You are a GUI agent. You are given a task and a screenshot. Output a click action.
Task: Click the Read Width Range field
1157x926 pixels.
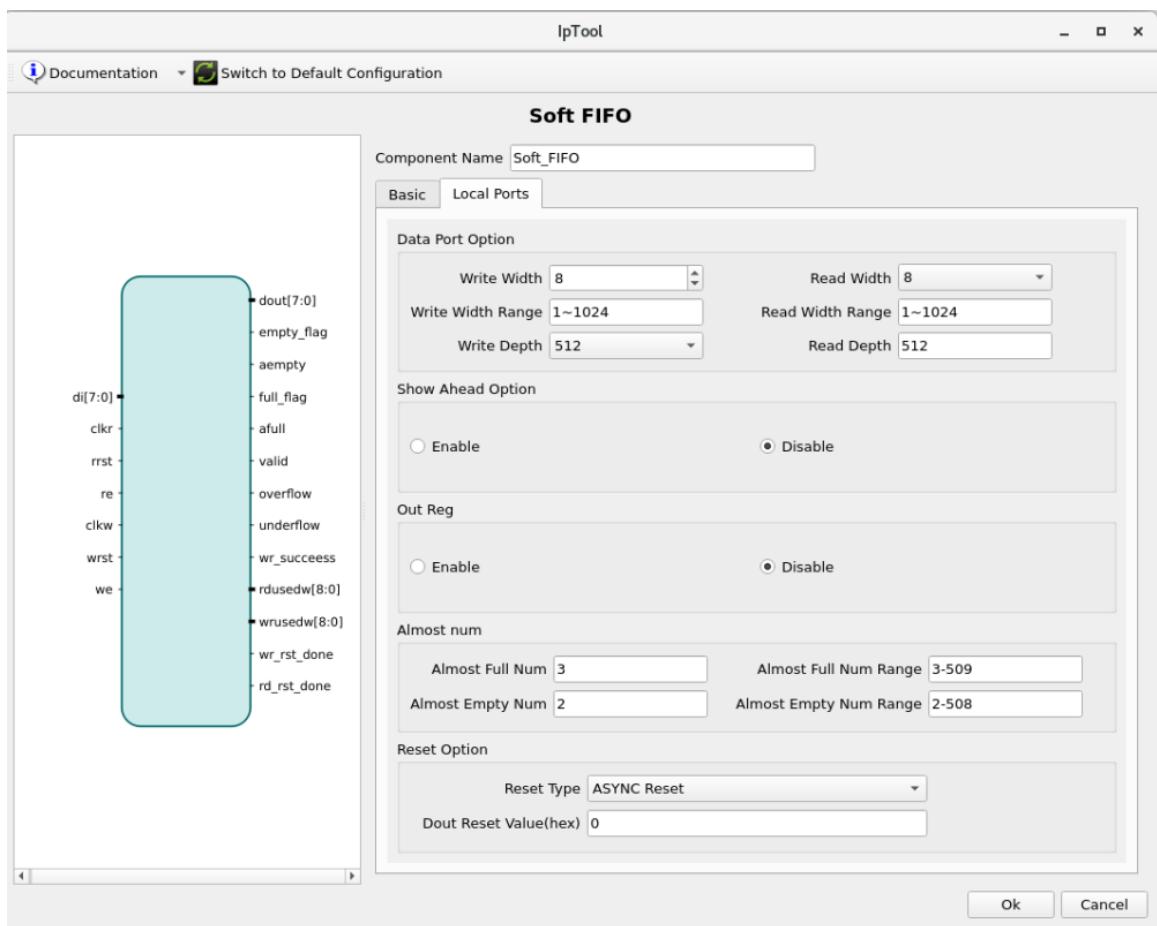(974, 312)
